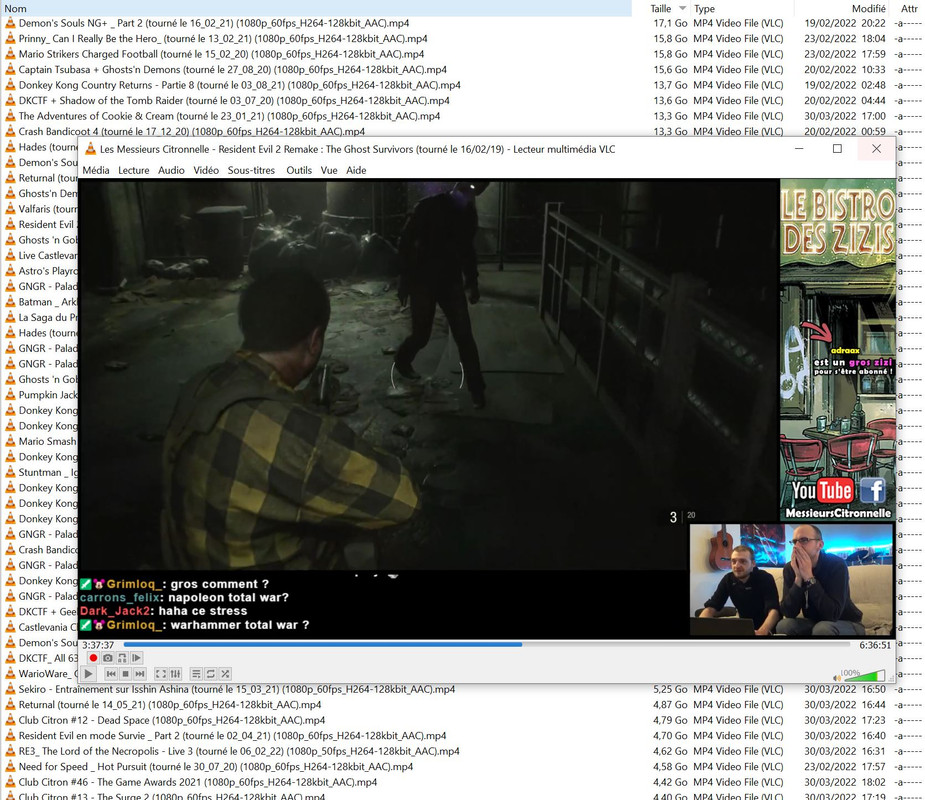Toggle fullscreen video mode
Image resolution: width=925 pixels, height=800 pixels.
[160, 674]
